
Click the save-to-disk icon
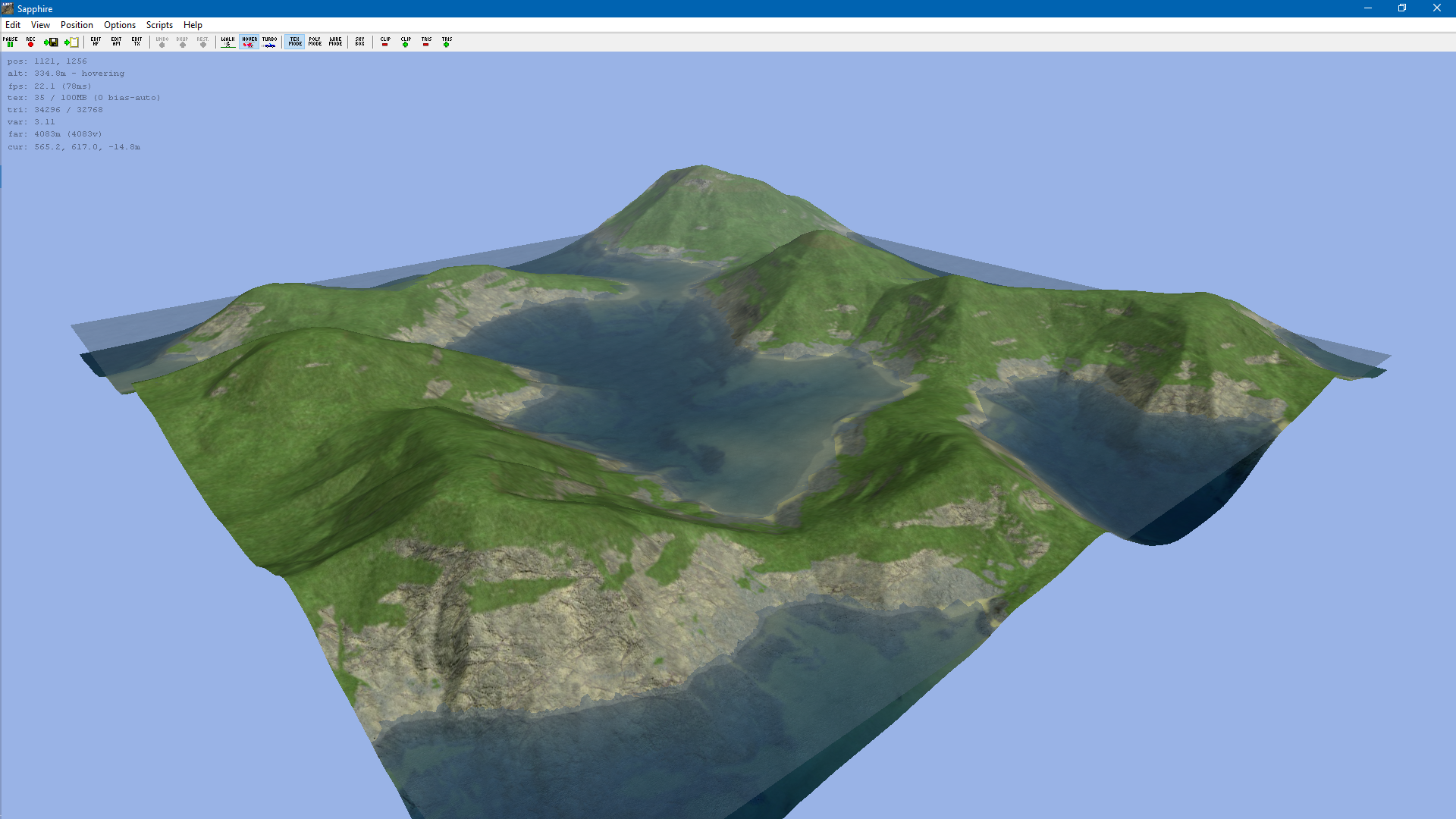(x=51, y=42)
